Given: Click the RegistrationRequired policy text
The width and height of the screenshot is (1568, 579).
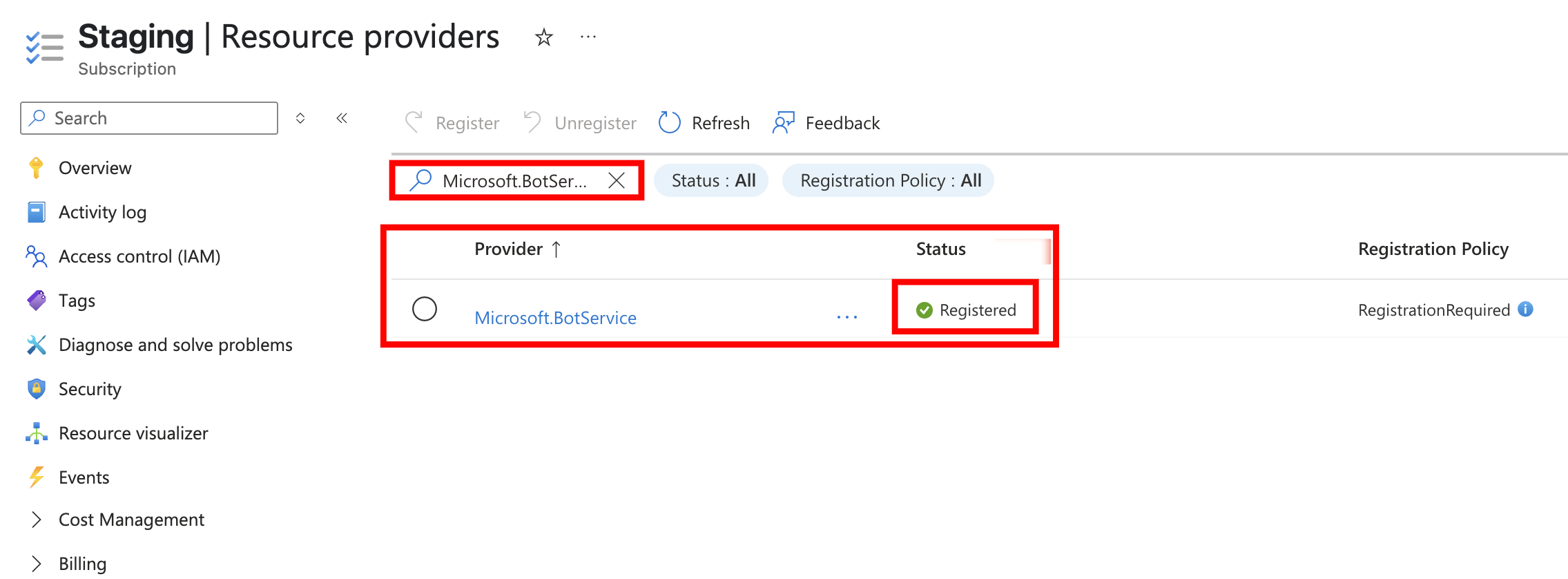Looking at the screenshot, I should tap(1433, 310).
